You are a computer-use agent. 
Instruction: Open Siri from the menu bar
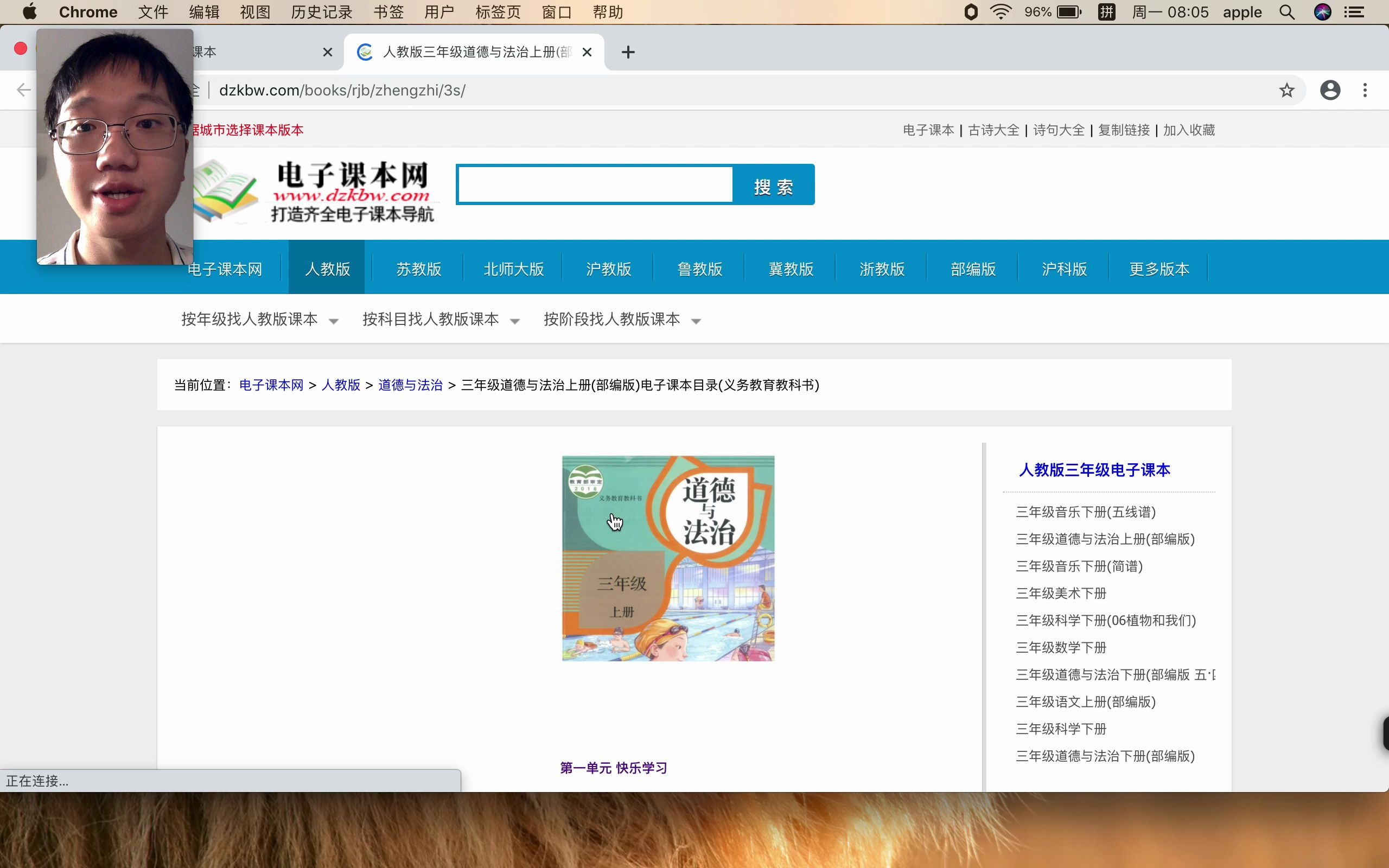[x=1322, y=12]
